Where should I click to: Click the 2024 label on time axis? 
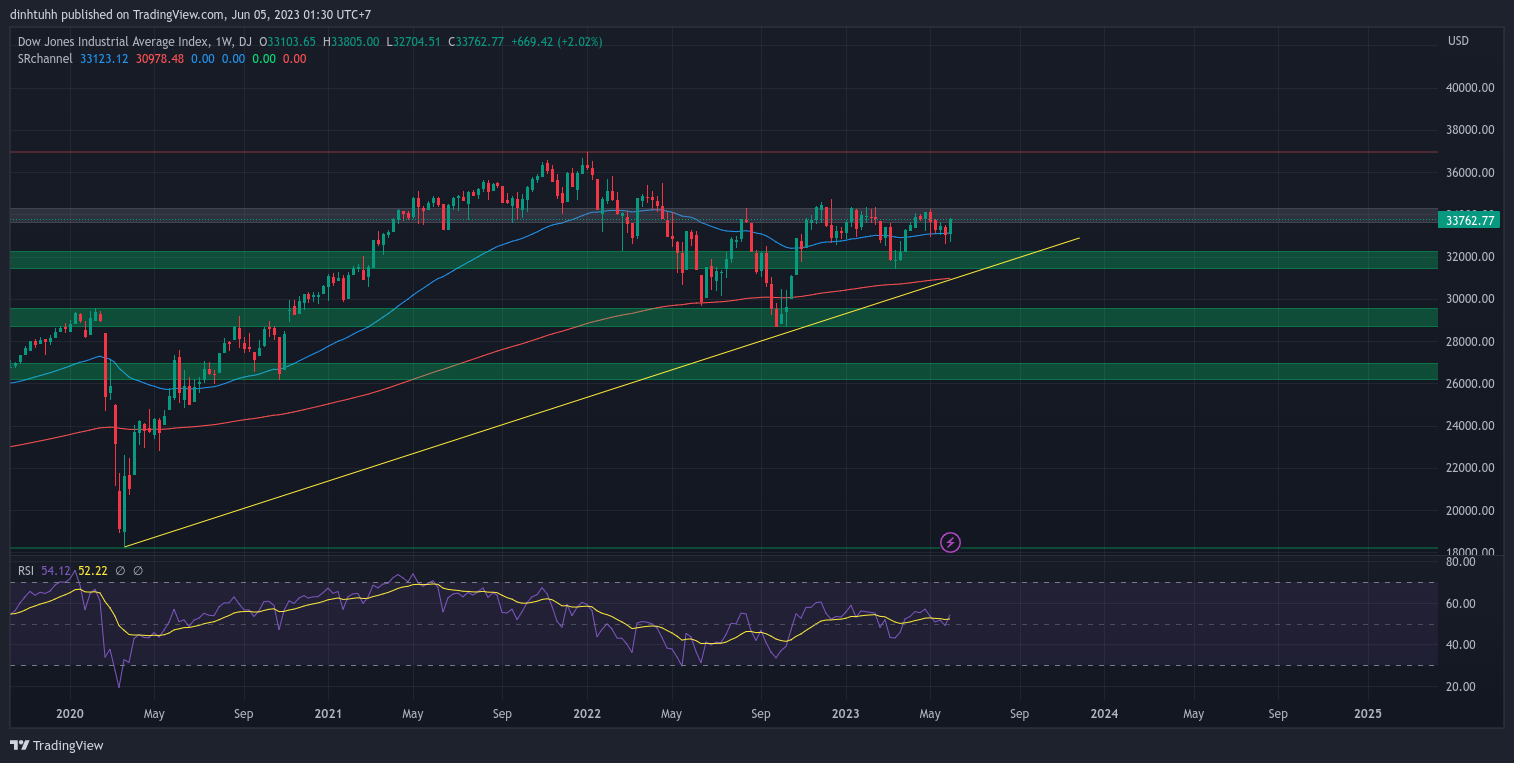(1104, 714)
